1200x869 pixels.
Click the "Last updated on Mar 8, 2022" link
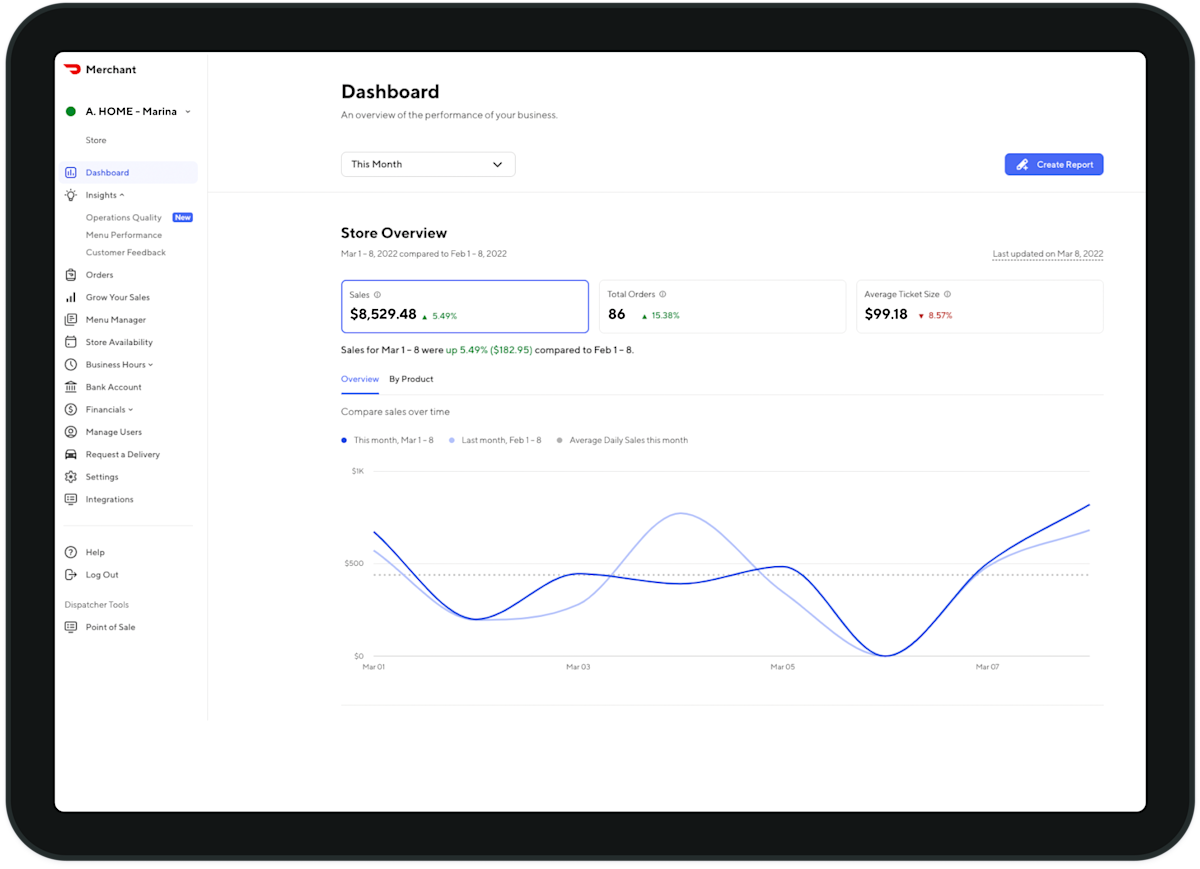pyautogui.click(x=1047, y=253)
